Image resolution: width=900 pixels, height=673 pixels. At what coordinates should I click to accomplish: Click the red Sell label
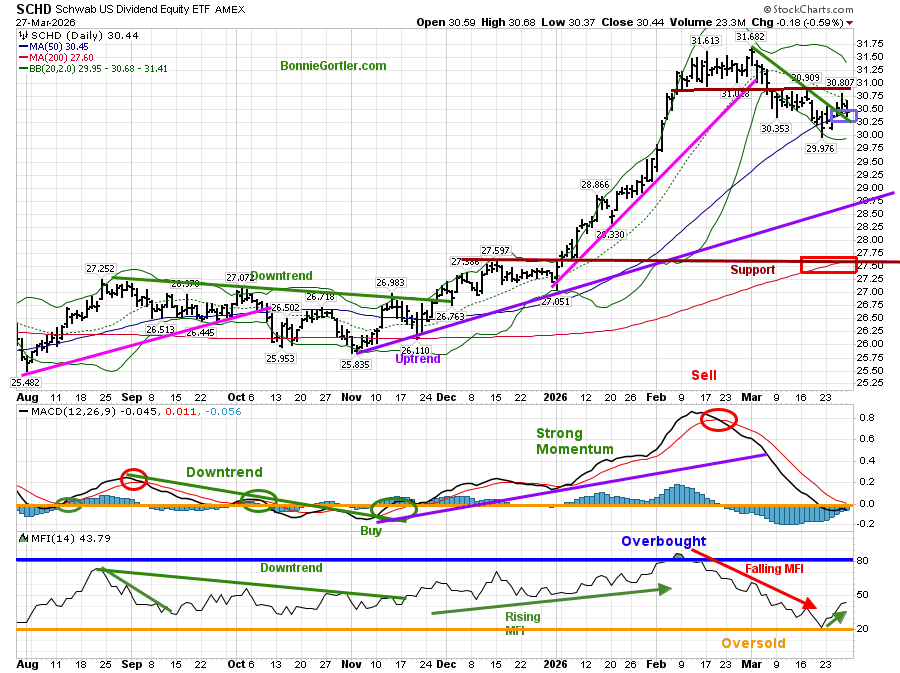[x=703, y=374]
